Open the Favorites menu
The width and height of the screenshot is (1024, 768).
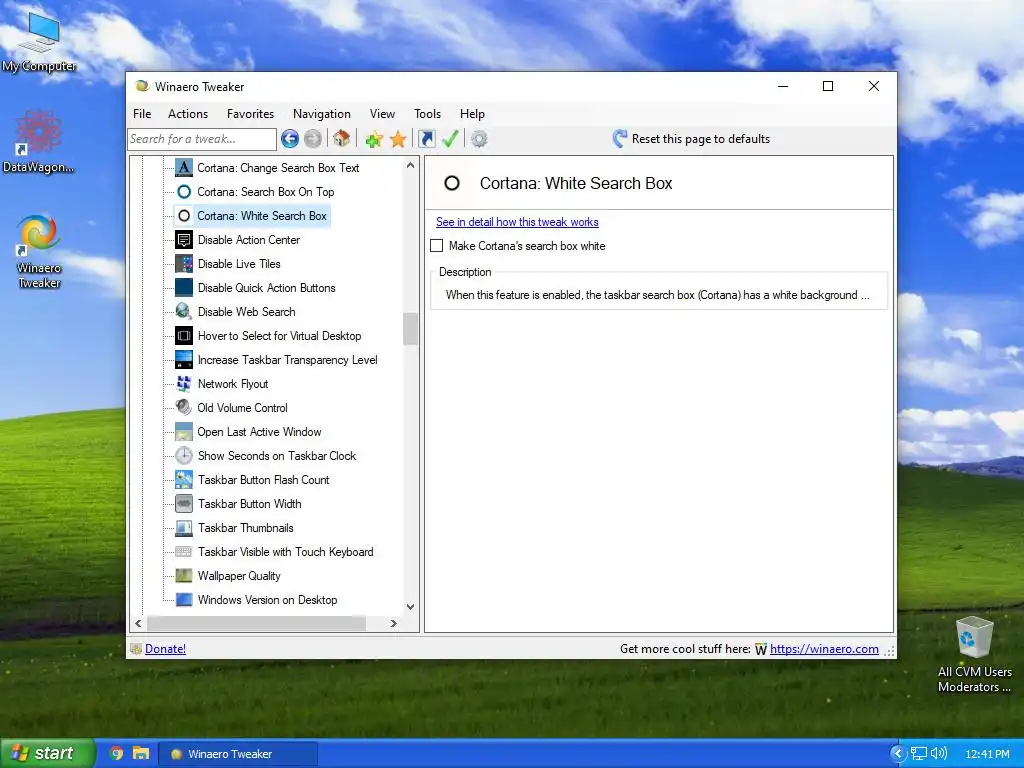(250, 114)
